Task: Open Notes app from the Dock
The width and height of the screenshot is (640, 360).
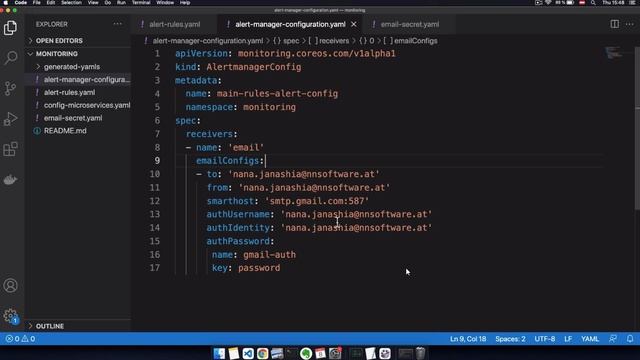Action: [x=233, y=353]
